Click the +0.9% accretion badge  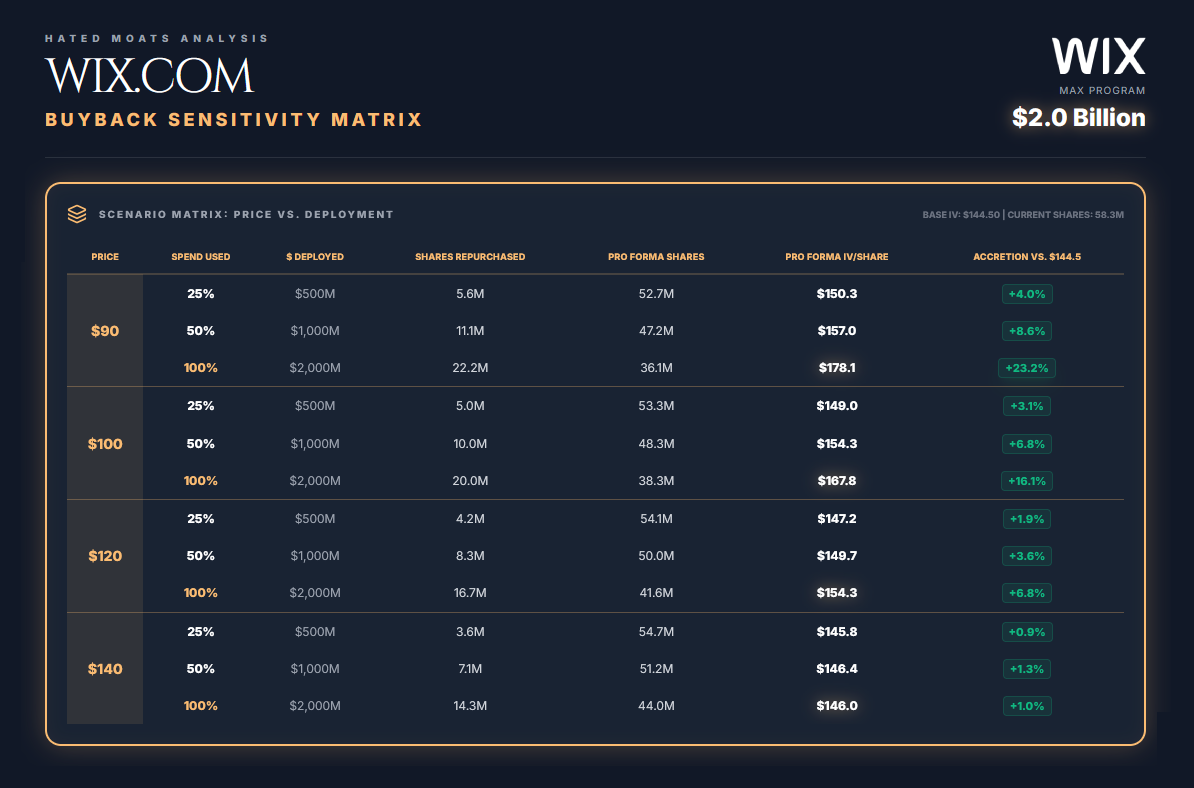click(x=1026, y=632)
